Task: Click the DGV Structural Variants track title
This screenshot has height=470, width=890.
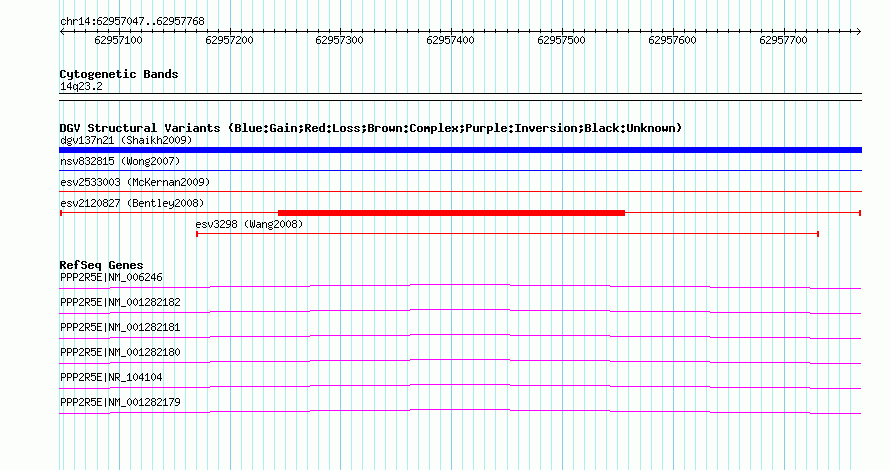Action: pos(370,128)
